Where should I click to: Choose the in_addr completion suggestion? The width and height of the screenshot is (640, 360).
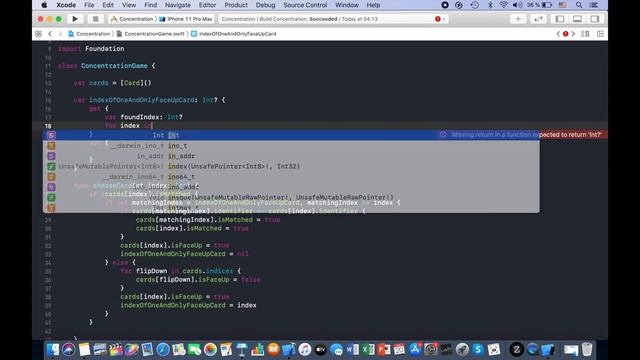tap(291, 156)
